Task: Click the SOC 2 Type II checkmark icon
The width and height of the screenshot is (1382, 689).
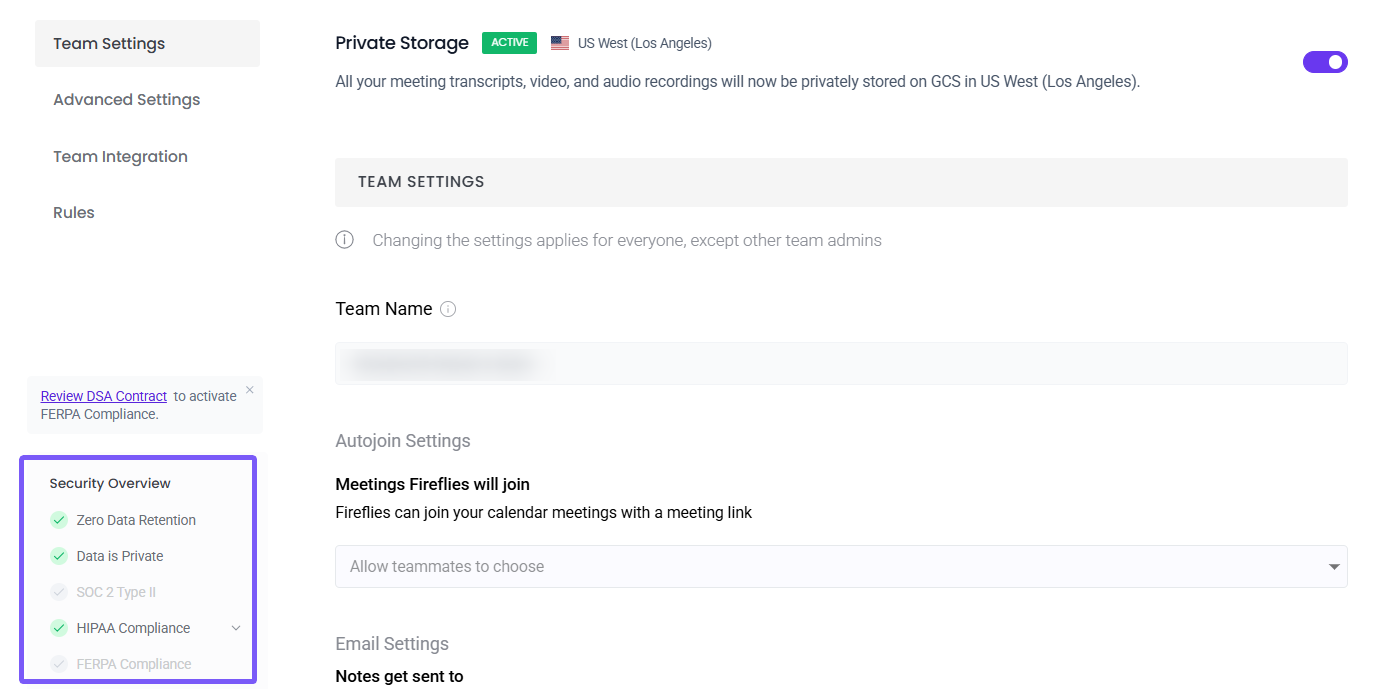Action: coord(59,592)
